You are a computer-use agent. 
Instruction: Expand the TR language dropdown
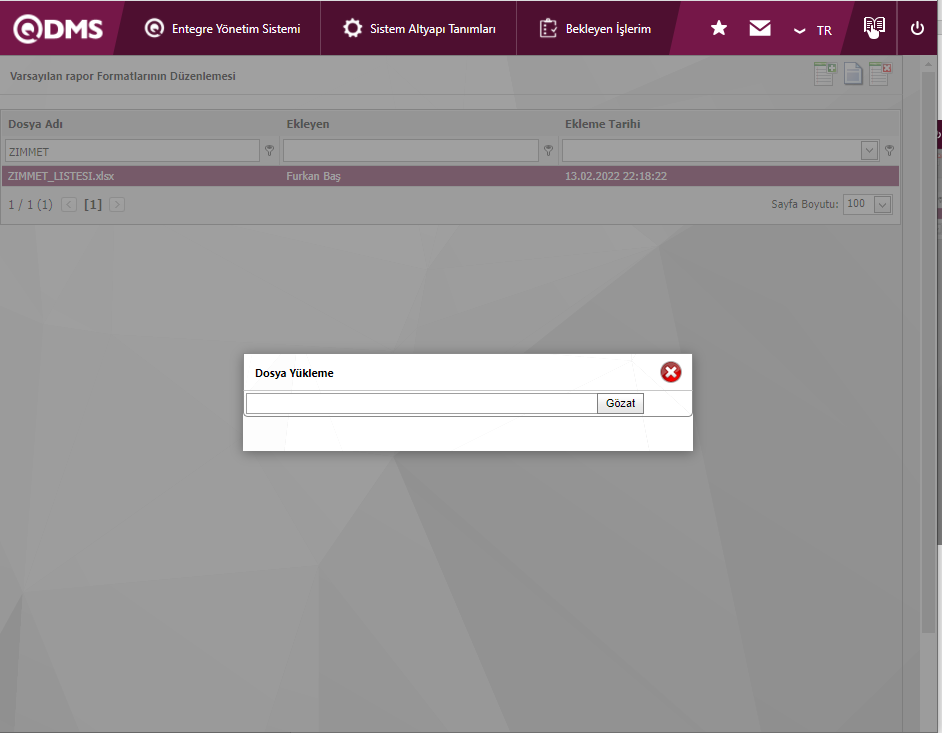(813, 30)
